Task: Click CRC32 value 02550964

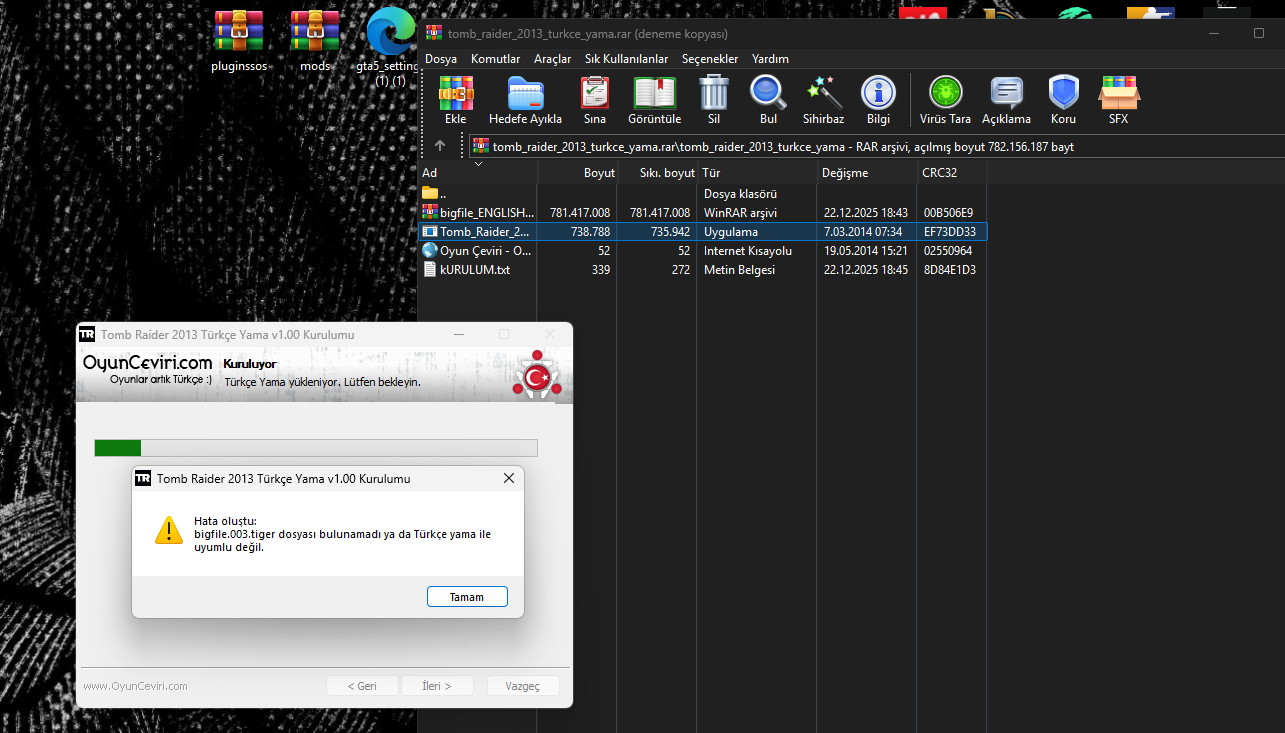Action: point(948,251)
